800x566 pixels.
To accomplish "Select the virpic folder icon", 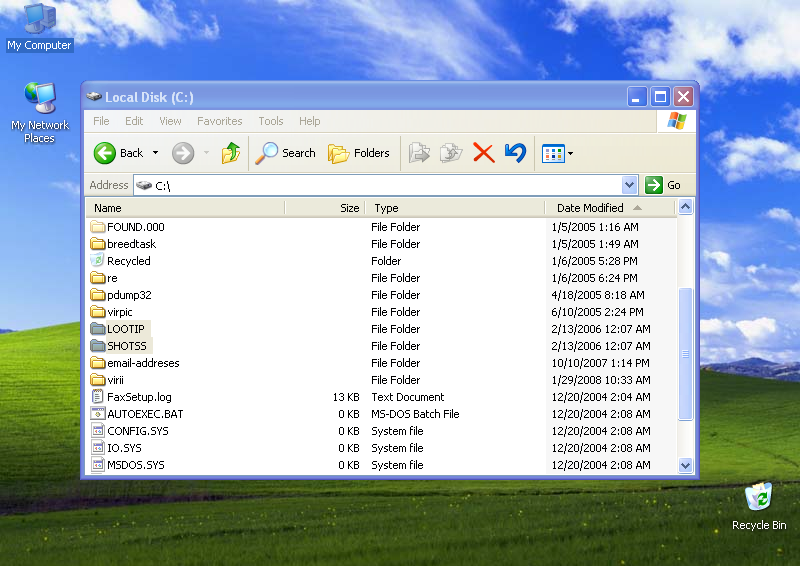I will pos(97,311).
